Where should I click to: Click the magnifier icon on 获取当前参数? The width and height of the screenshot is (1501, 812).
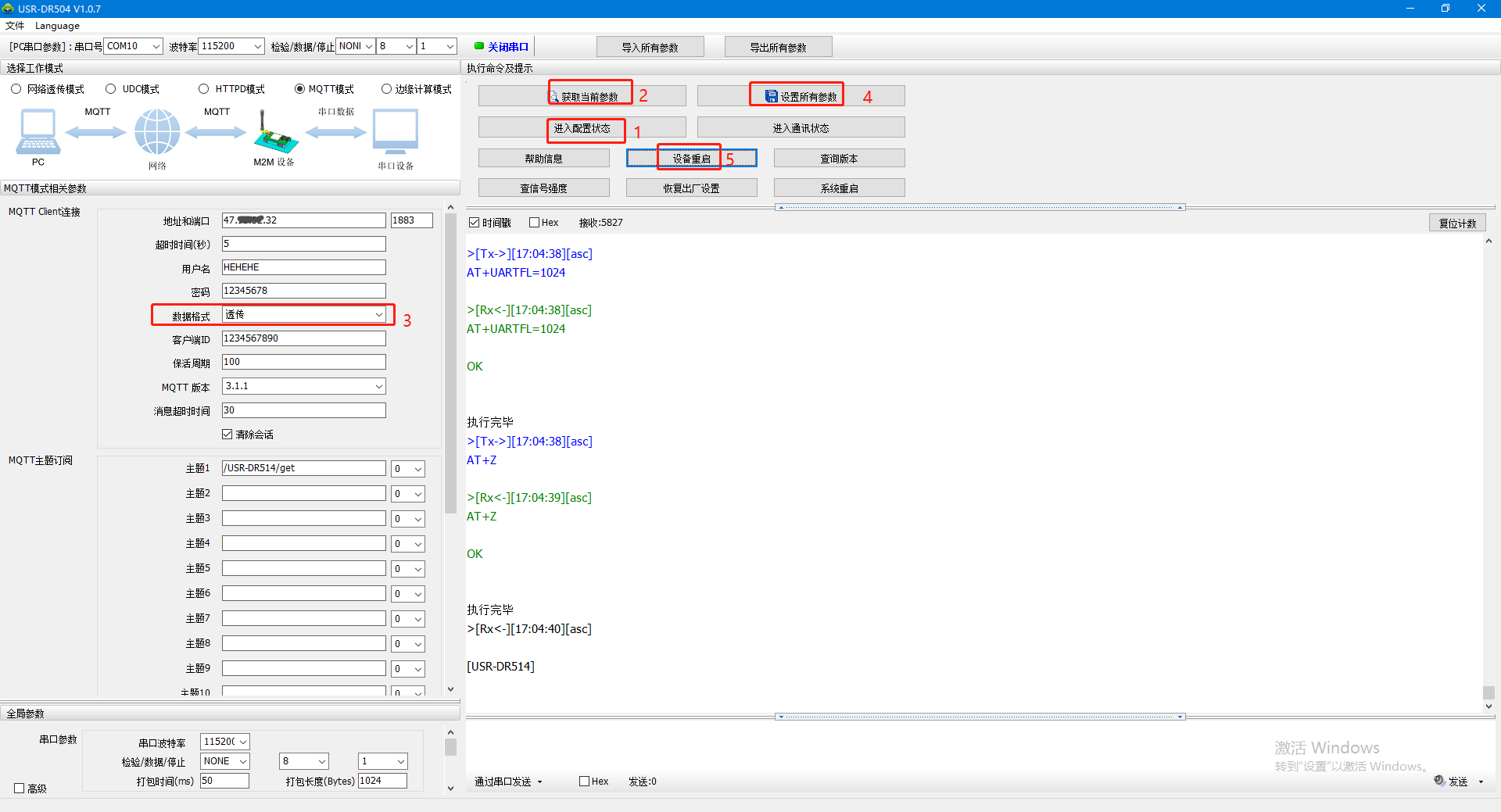pos(554,97)
